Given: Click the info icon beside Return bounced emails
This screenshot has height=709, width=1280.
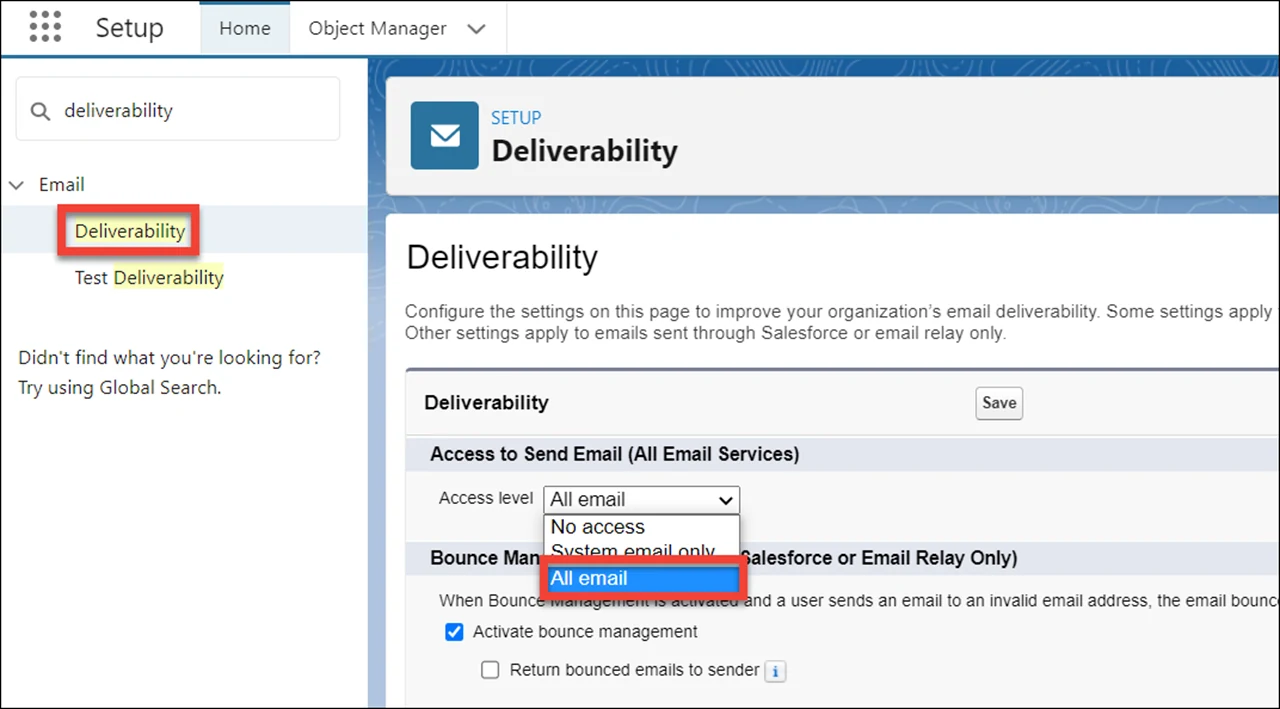Looking at the screenshot, I should tap(775, 671).
